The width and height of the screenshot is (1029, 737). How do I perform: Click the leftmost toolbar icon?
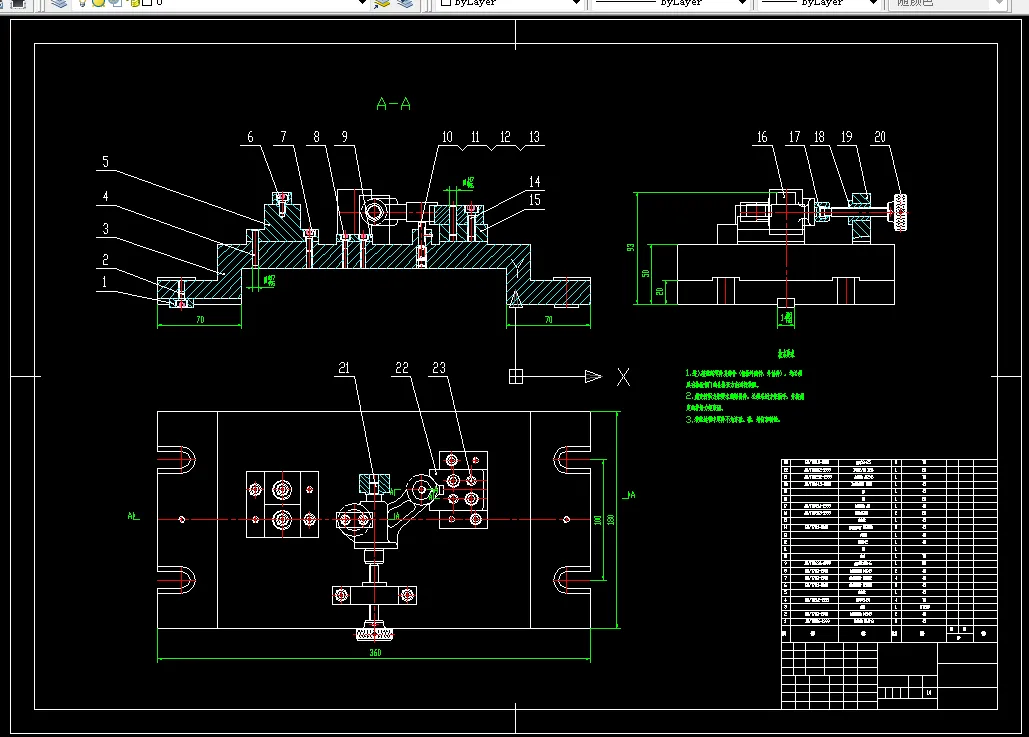(17, 3)
